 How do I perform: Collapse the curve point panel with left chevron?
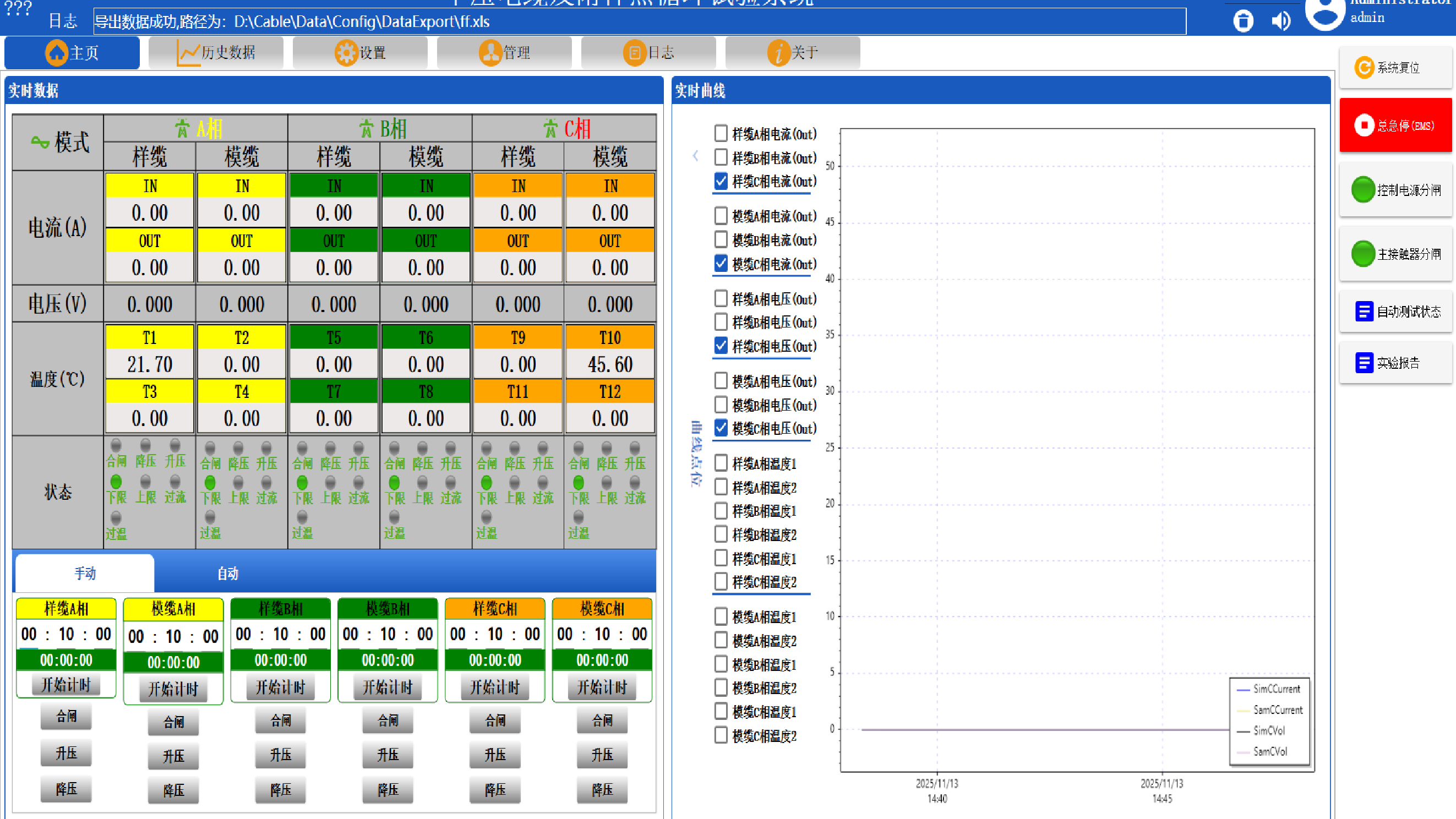coord(695,156)
